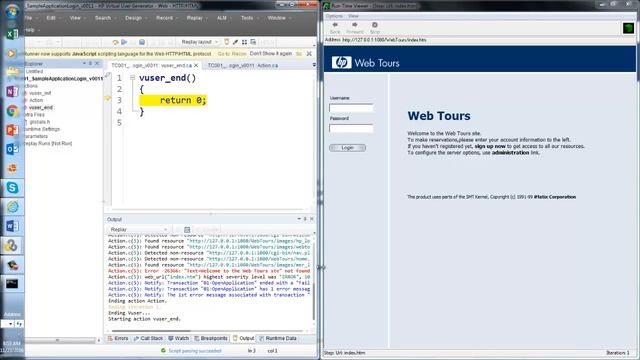Open Excel from the taskbar
The width and height of the screenshot is (640, 360).
(12, 34)
